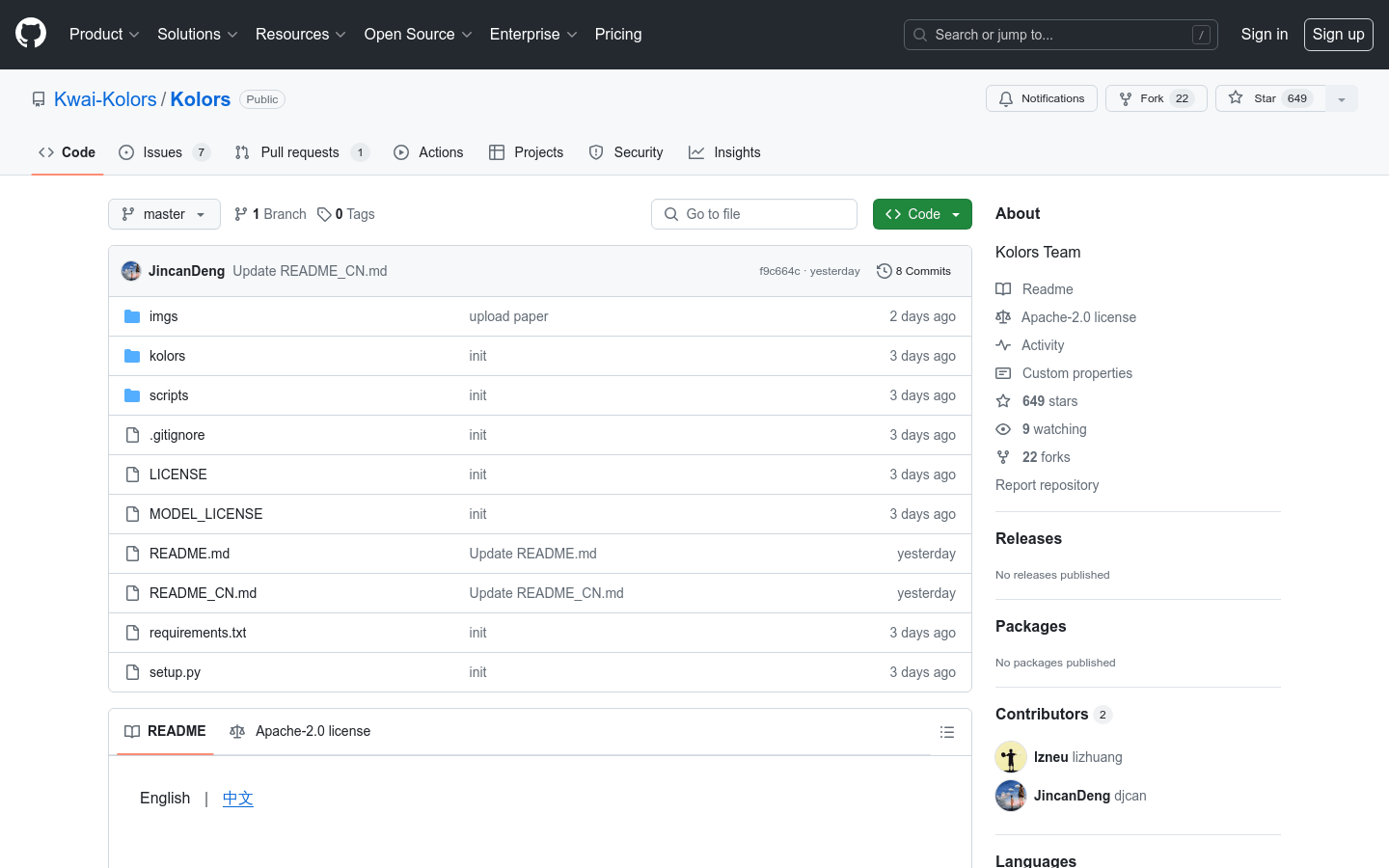Open Contributors heading link
This screenshot has height=868, width=1389.
1053,714
